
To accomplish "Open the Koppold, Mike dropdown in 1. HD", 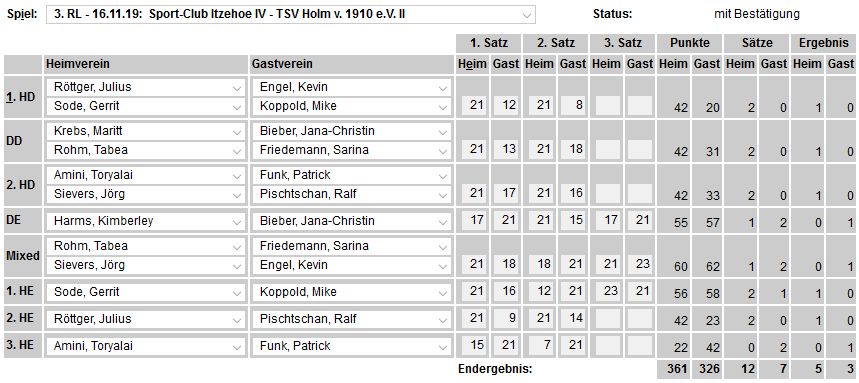I will 352,106.
